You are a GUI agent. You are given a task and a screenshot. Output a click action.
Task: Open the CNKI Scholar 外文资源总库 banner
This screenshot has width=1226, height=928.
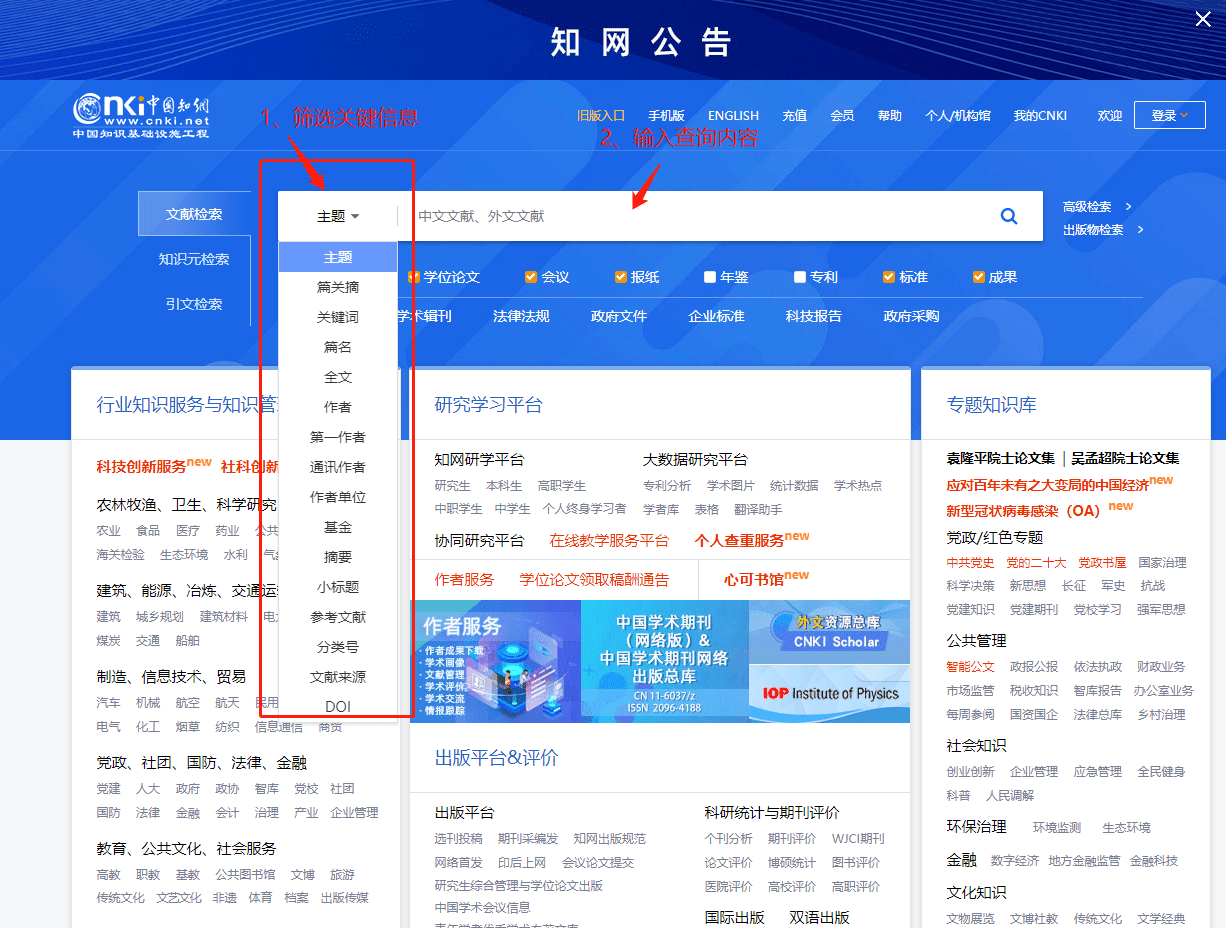coord(829,632)
